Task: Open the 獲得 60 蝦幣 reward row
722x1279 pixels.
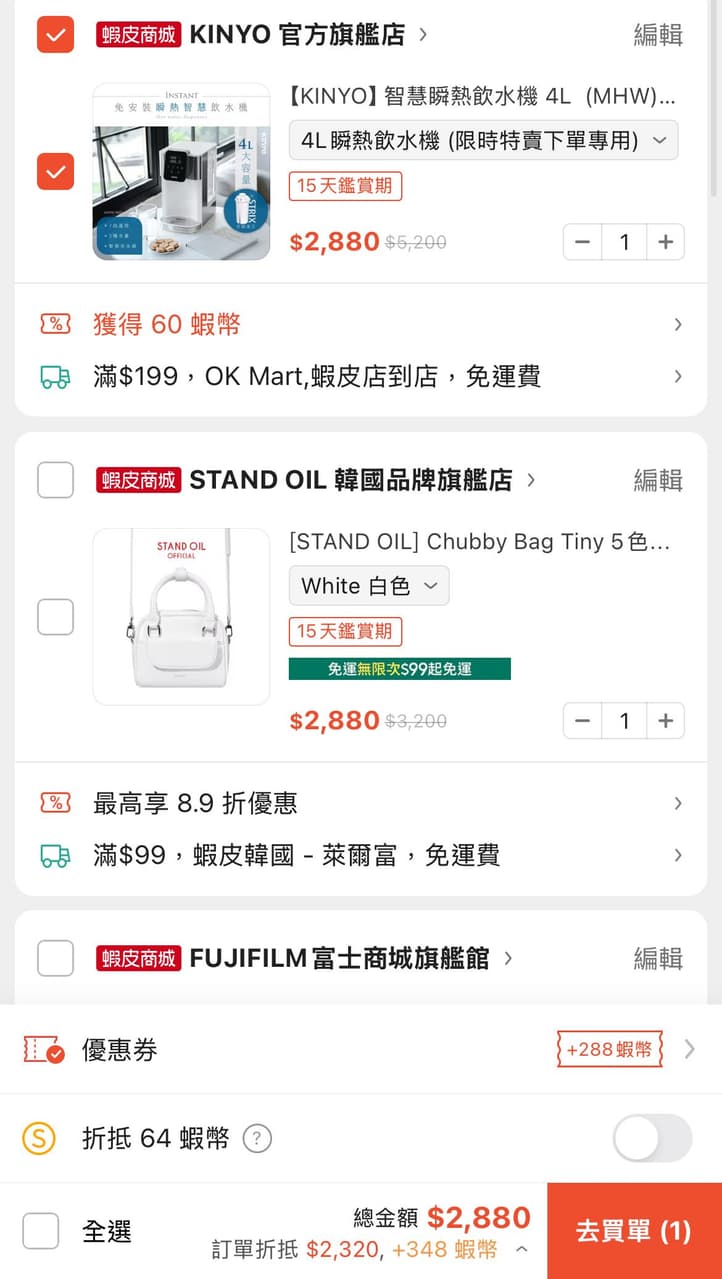Action: 360,324
